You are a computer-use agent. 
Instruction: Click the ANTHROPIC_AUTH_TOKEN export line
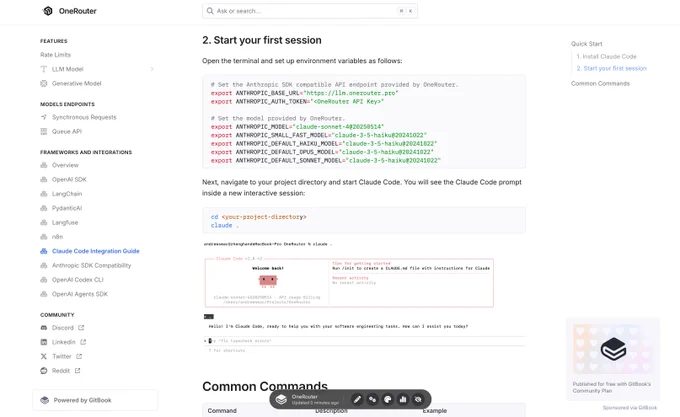(x=298, y=101)
